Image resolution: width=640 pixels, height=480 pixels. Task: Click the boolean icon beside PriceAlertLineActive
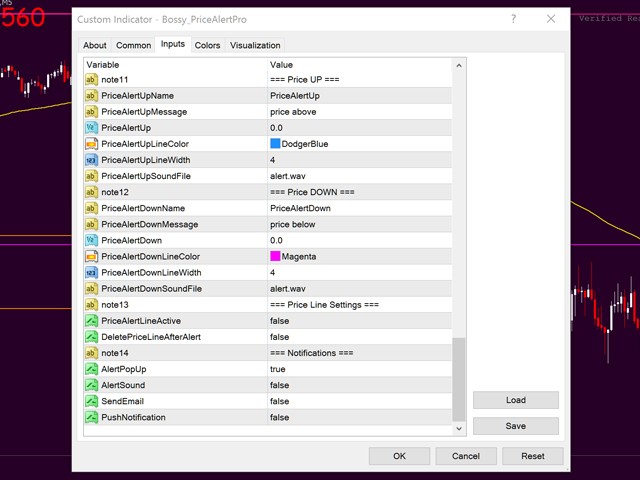click(x=91, y=321)
